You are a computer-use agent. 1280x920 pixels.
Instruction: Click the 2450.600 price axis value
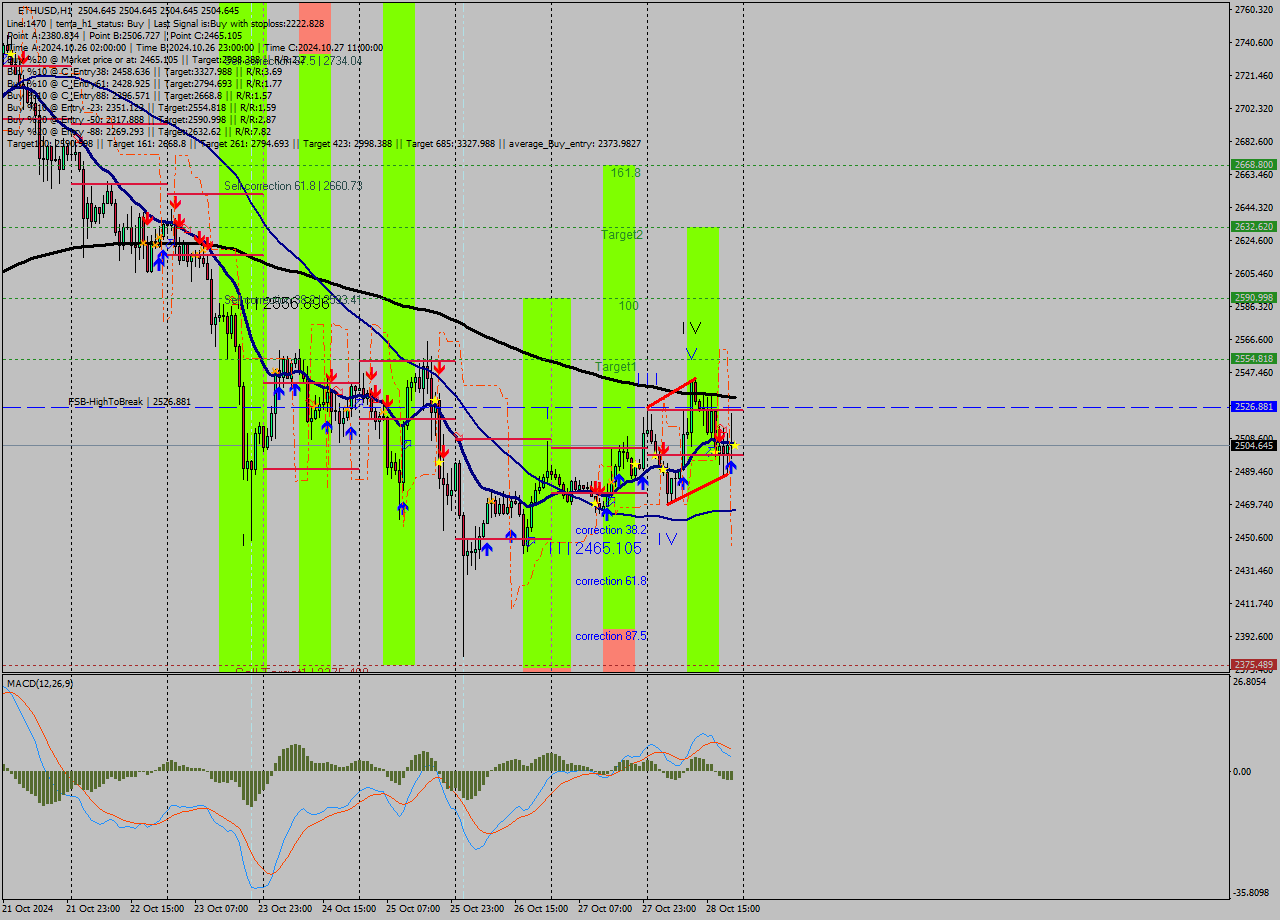tap(1254, 538)
